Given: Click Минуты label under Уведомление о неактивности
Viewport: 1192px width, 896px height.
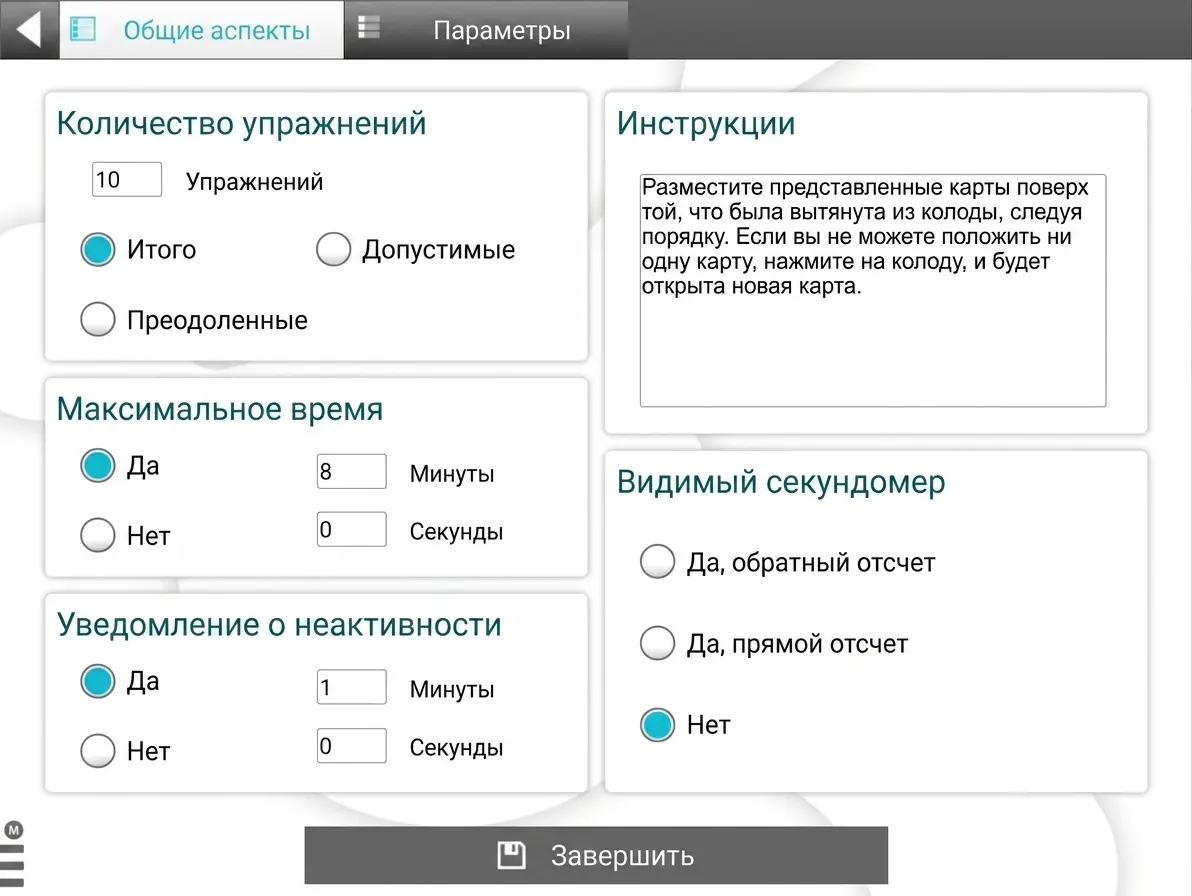Looking at the screenshot, I should (452, 689).
